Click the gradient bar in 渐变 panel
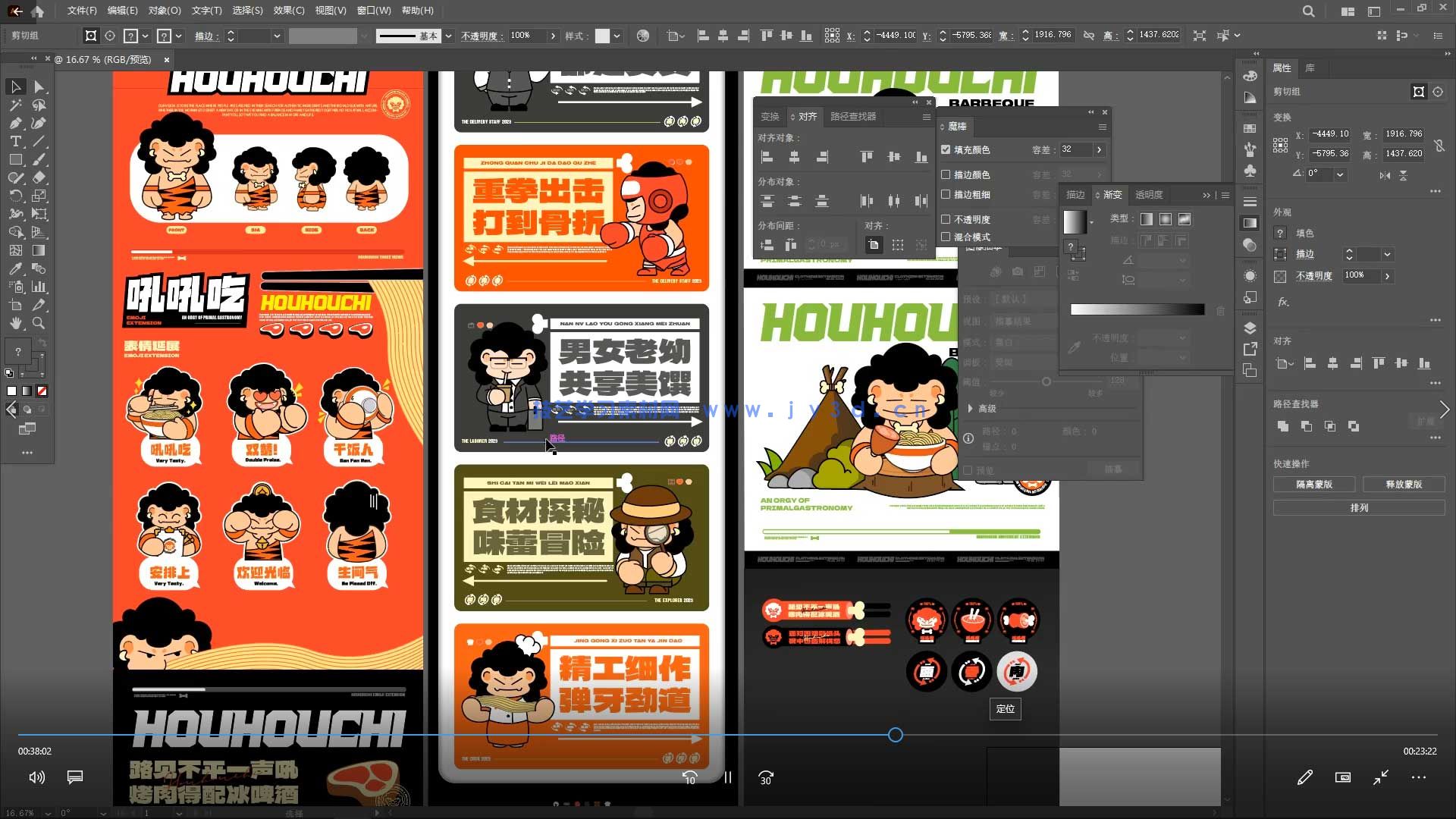Screen dimensions: 1456x819 pos(1137,309)
